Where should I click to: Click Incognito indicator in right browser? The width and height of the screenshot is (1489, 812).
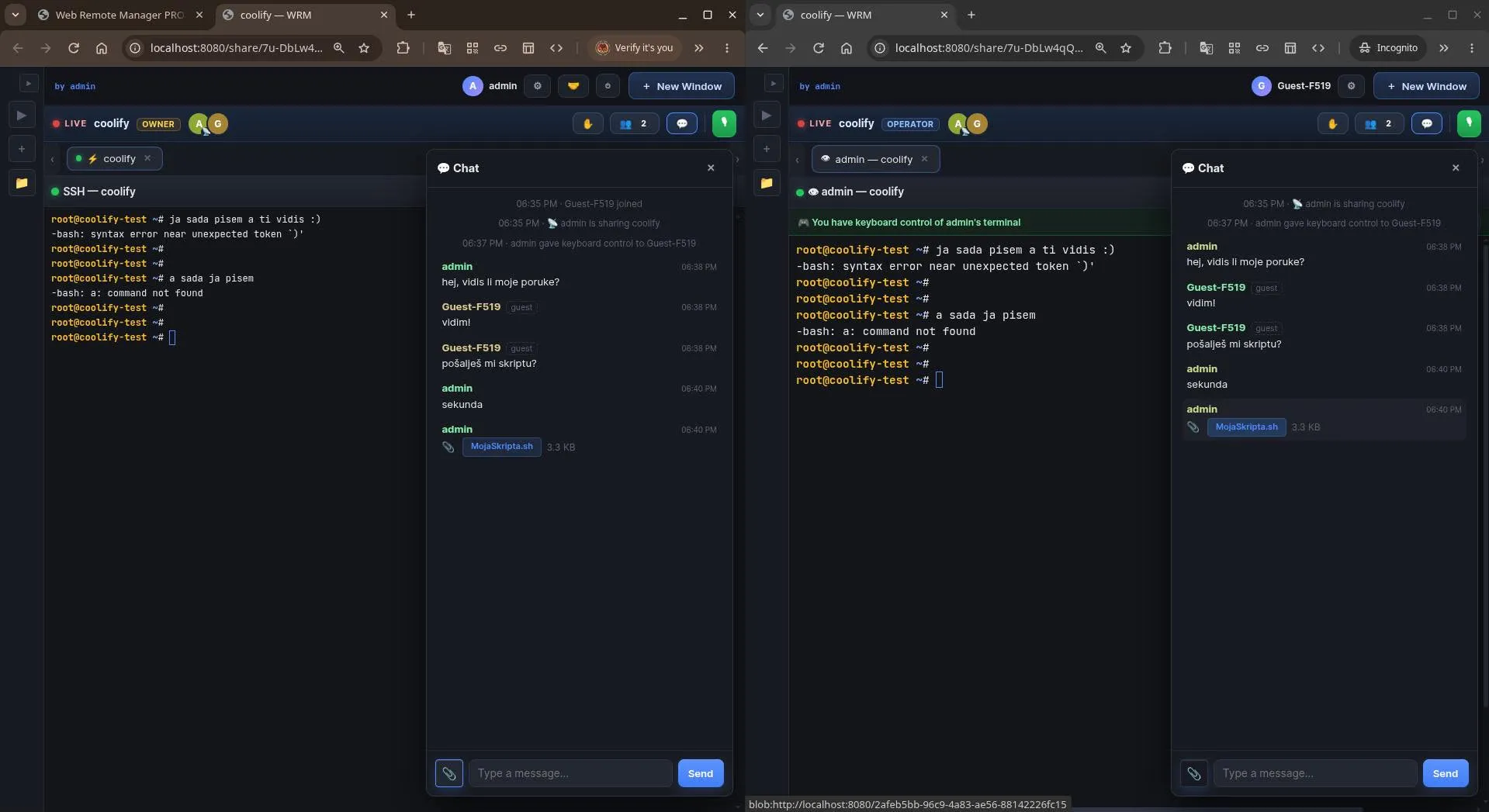(x=1388, y=48)
